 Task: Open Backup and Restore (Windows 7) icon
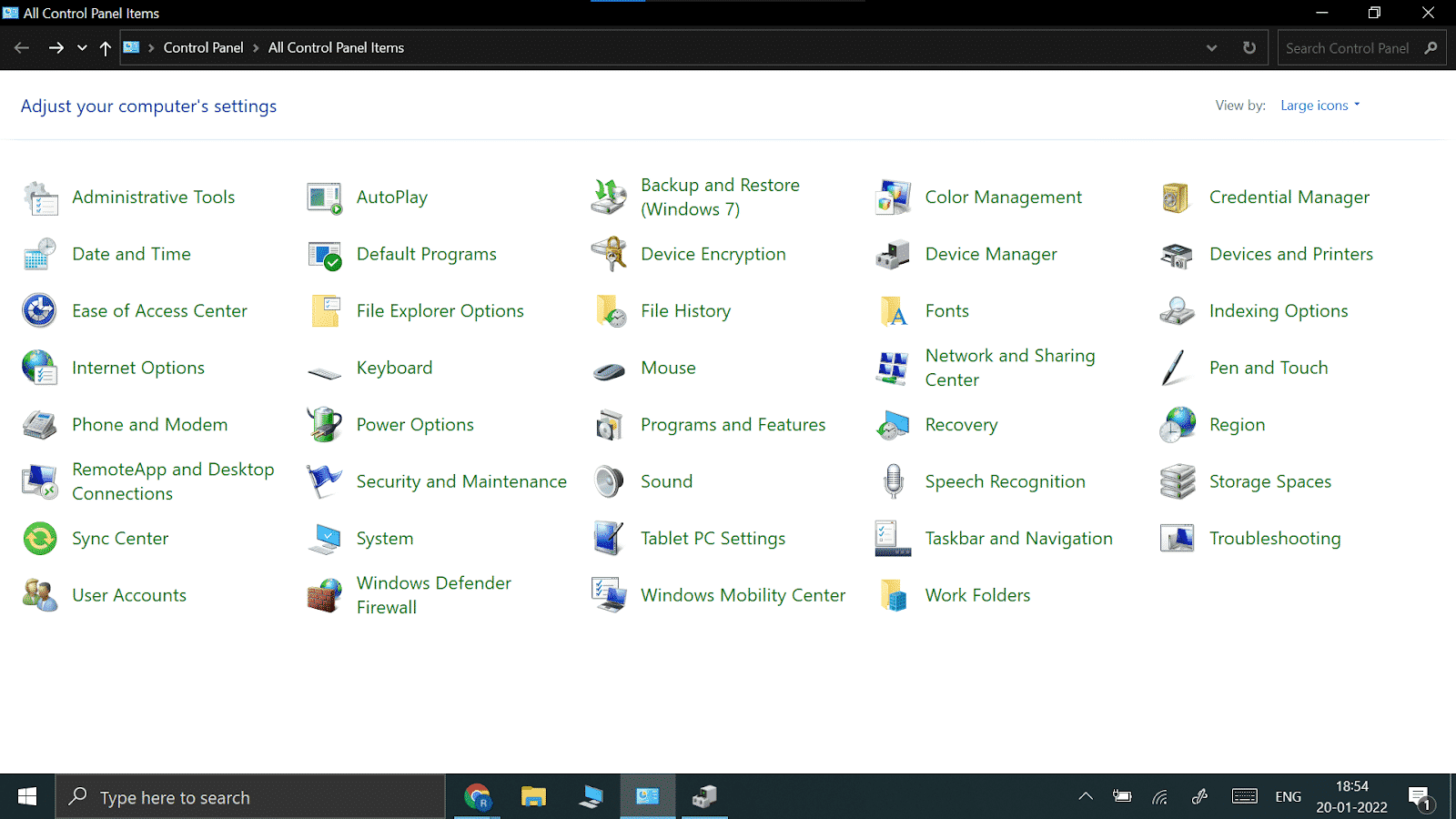(609, 197)
